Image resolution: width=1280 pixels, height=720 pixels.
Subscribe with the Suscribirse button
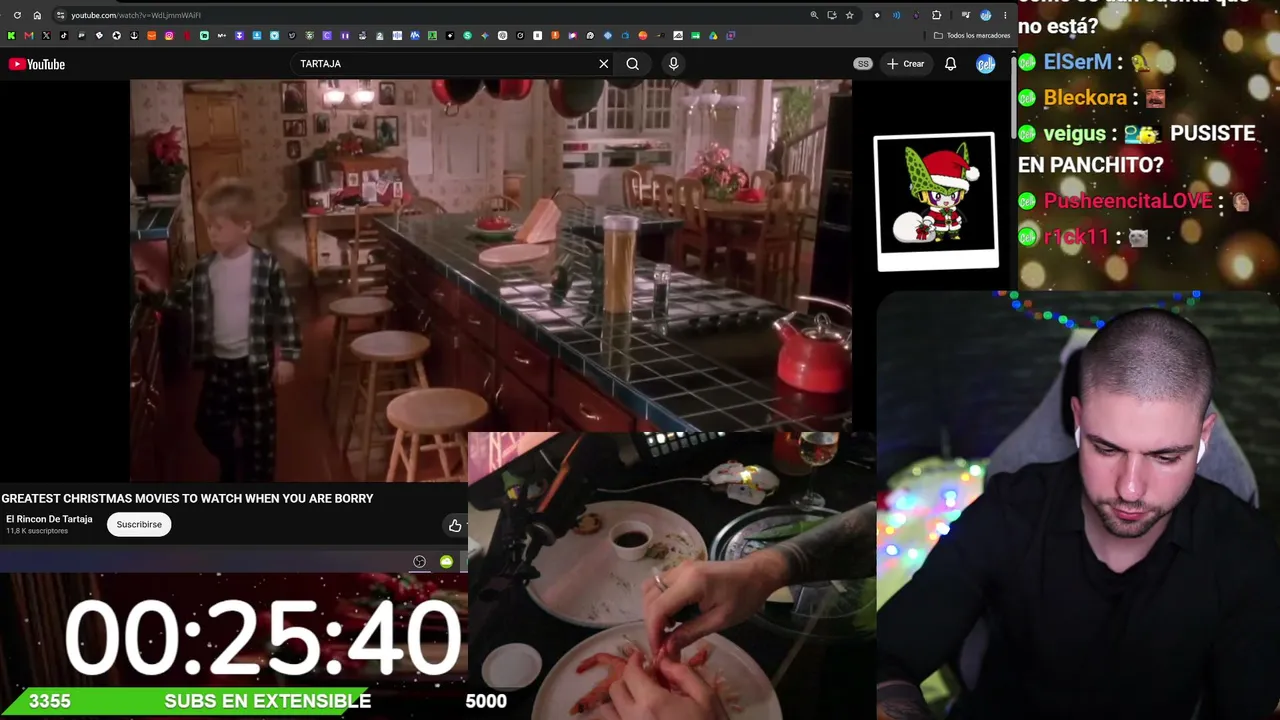point(139,524)
